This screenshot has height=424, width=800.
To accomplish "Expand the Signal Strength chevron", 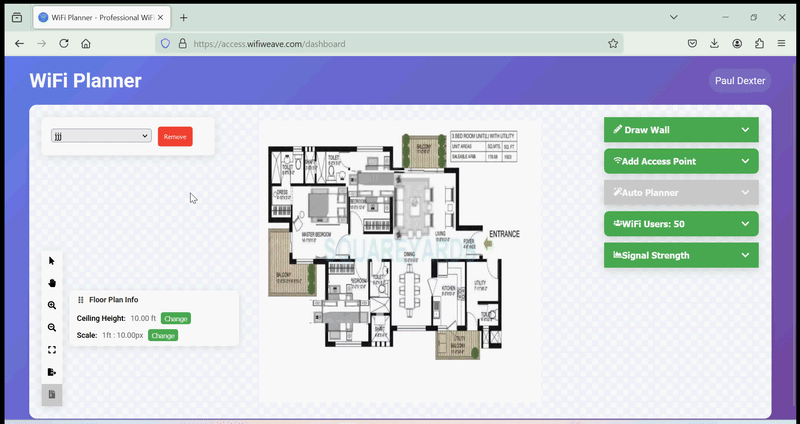I will pos(745,255).
